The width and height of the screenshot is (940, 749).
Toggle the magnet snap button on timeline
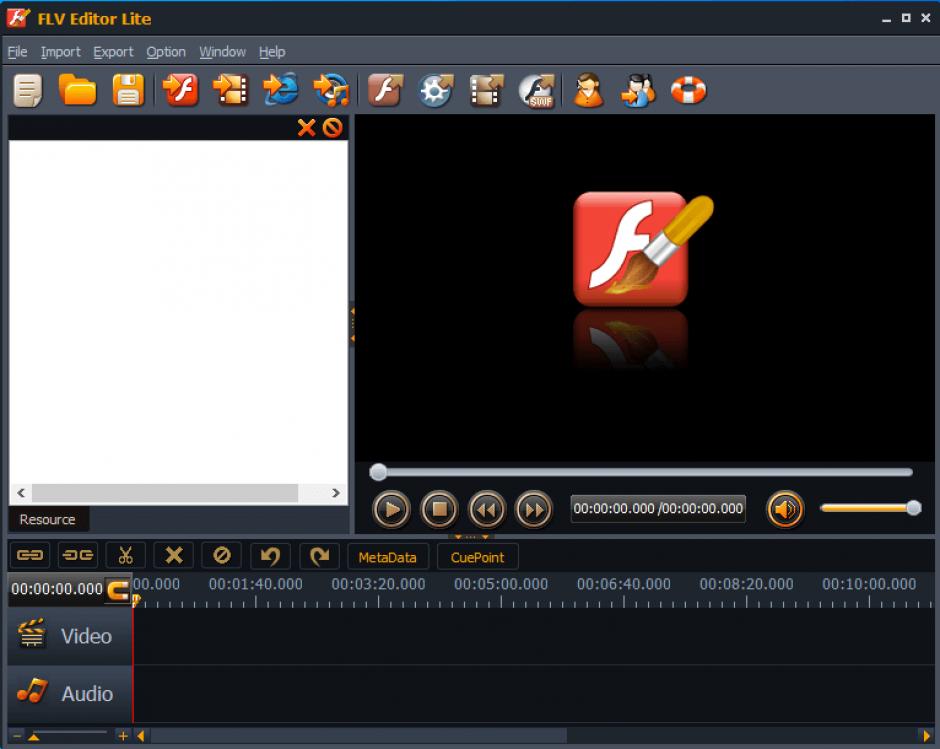click(x=118, y=589)
